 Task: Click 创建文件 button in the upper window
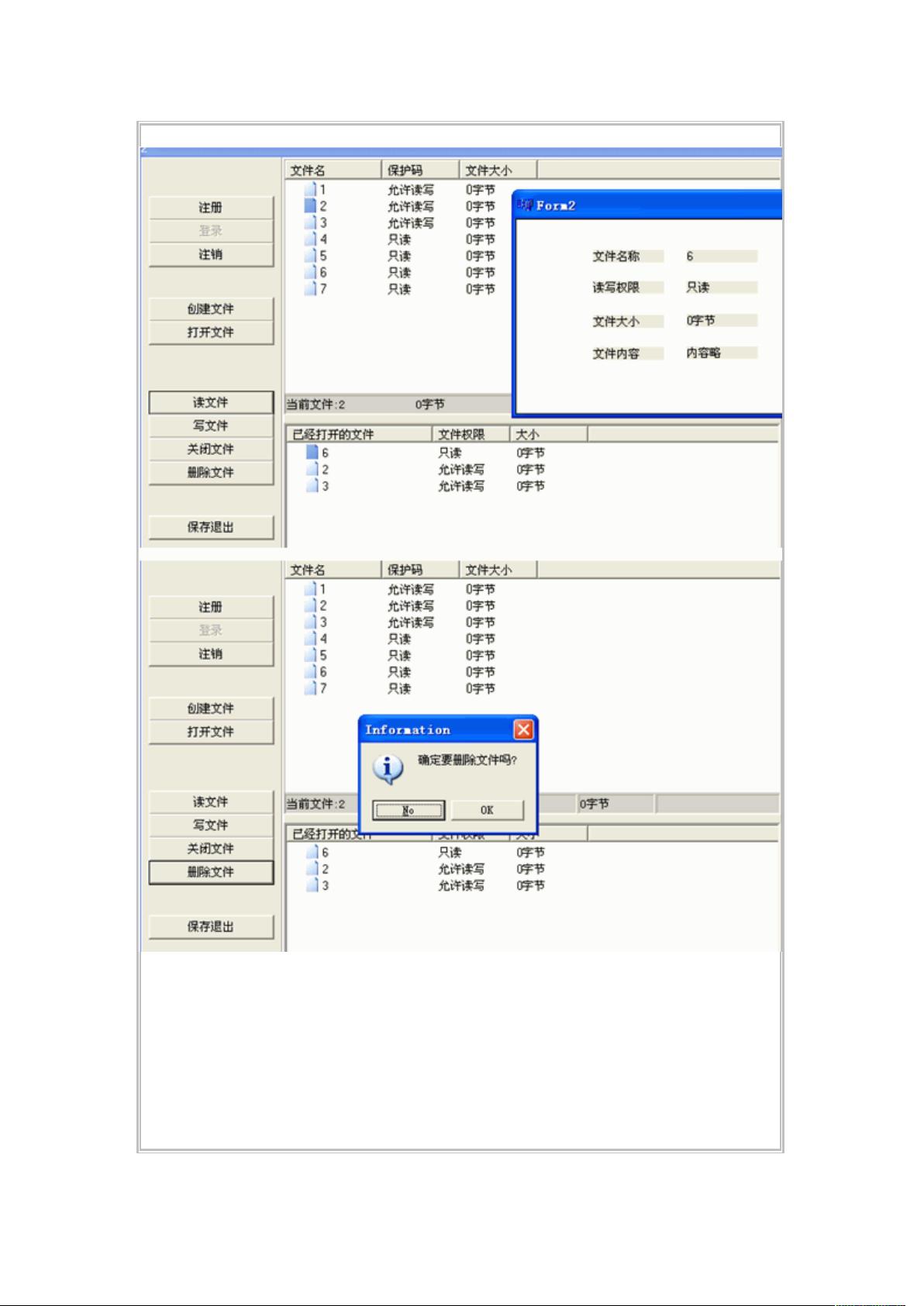tap(211, 309)
